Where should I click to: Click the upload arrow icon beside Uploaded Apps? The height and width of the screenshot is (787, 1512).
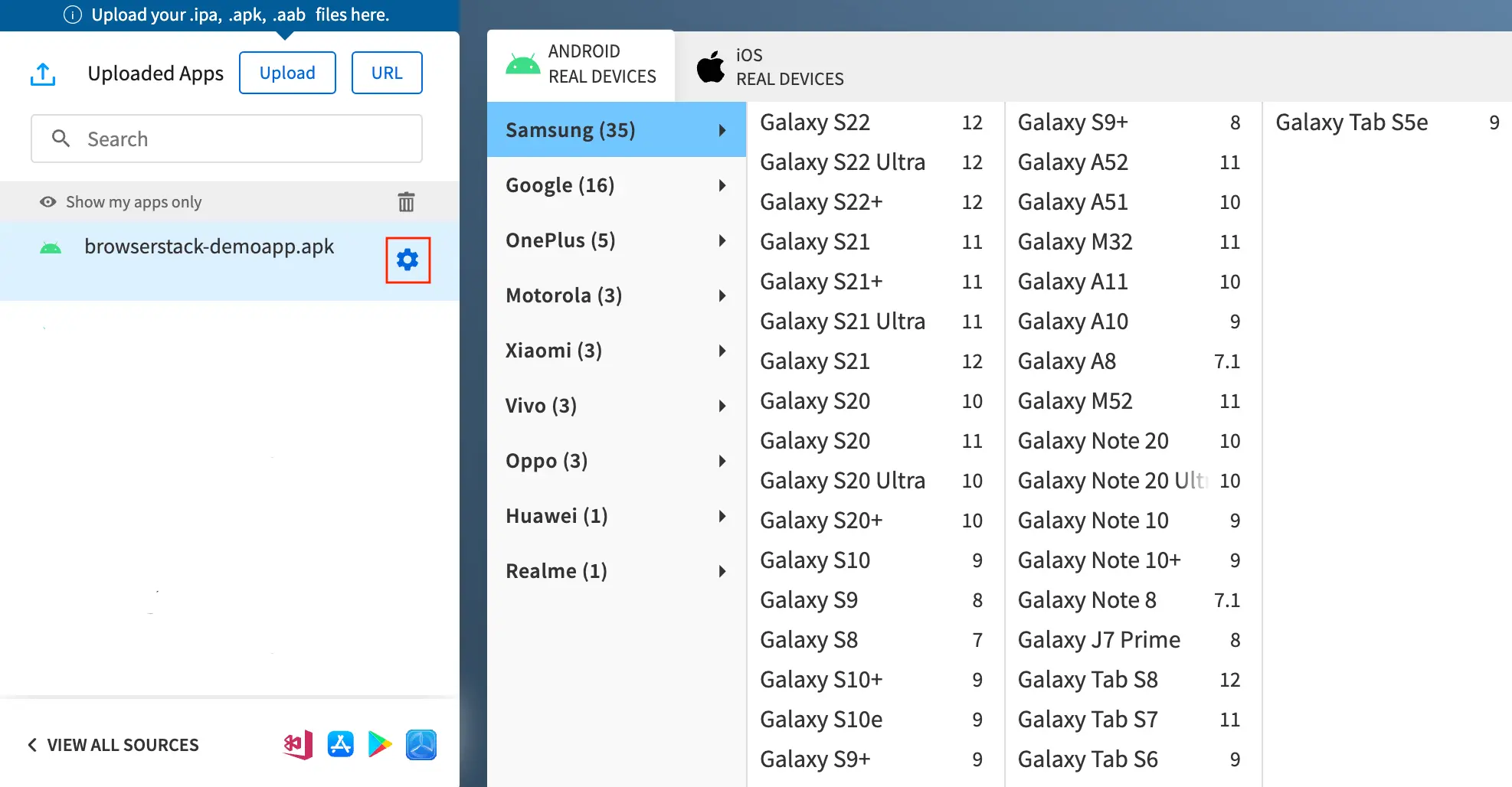coord(43,74)
